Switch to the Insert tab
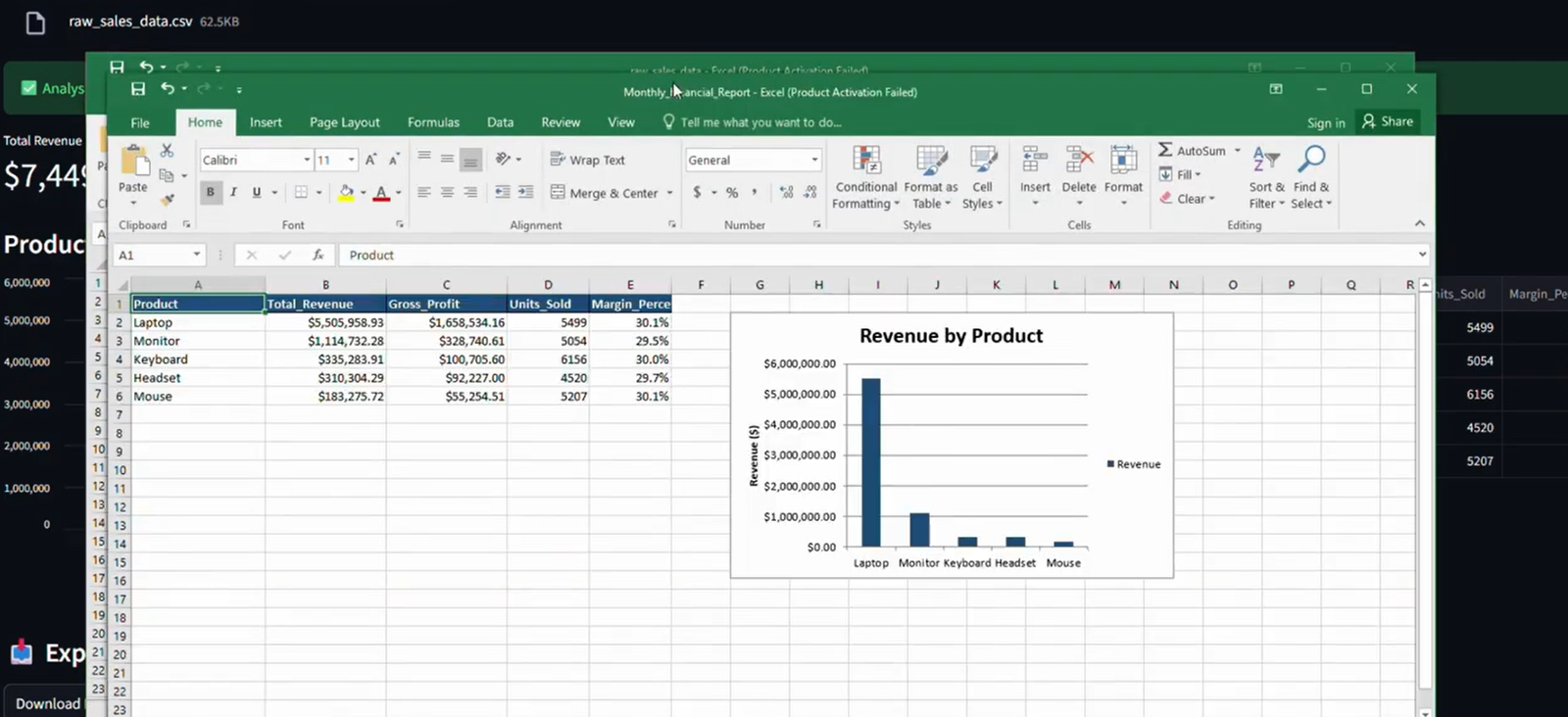1568x717 pixels. [266, 122]
